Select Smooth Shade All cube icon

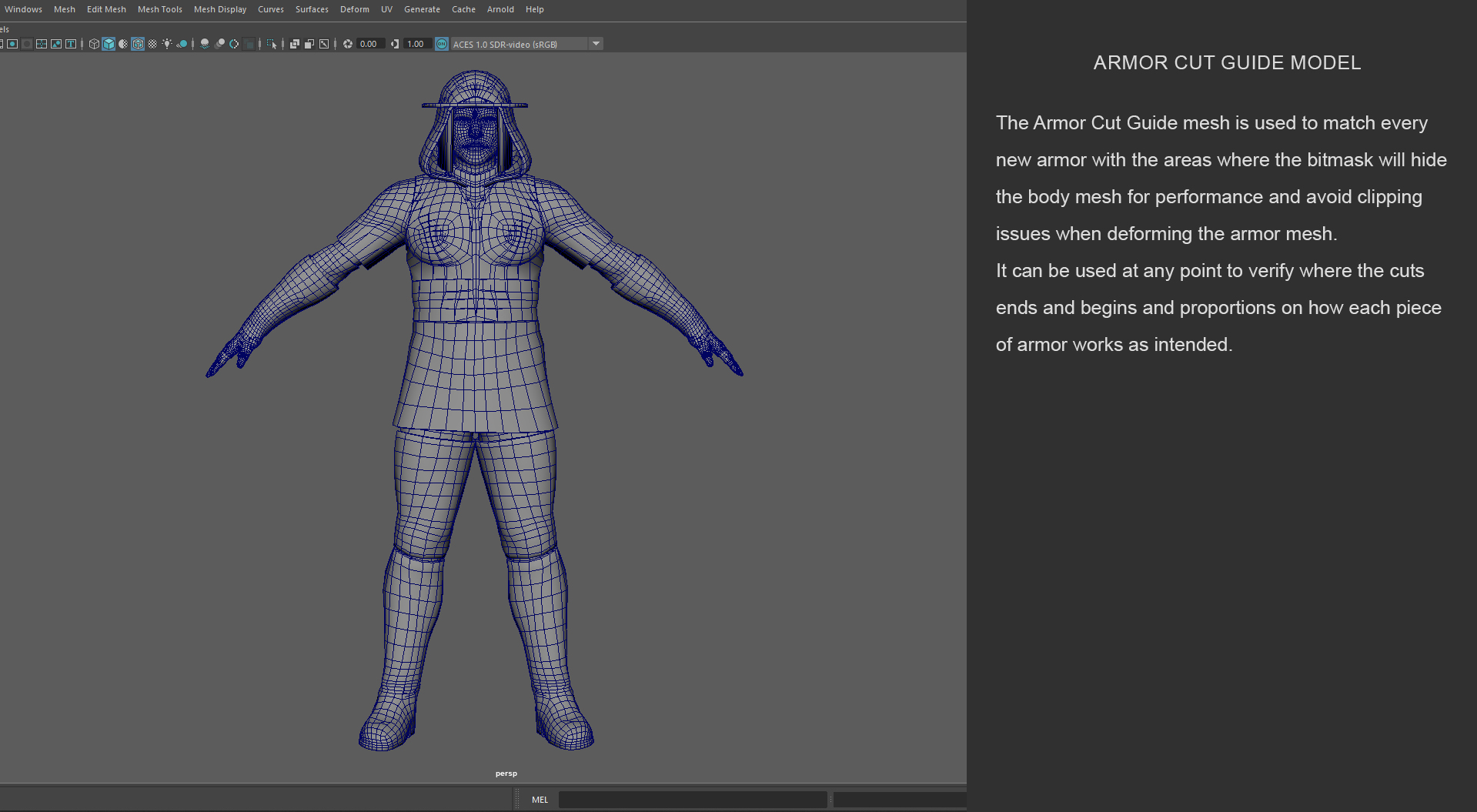click(109, 44)
